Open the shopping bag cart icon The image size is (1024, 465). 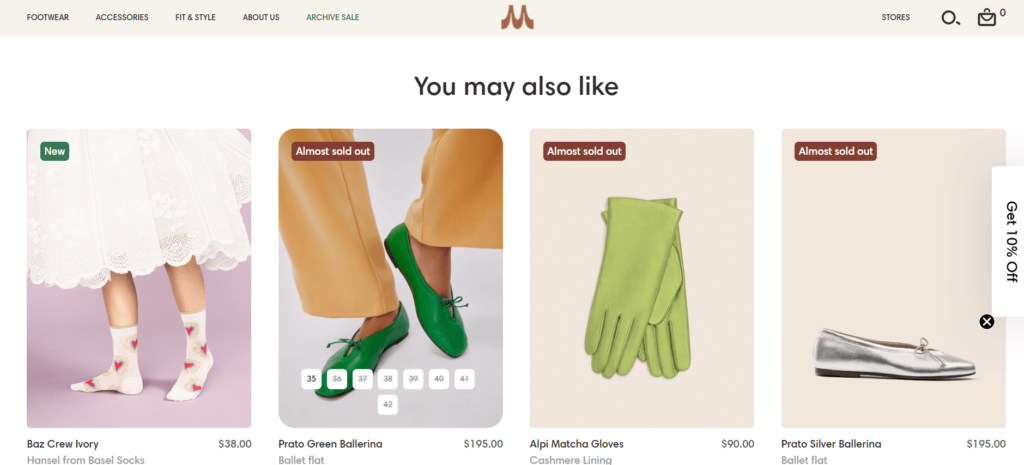987,18
